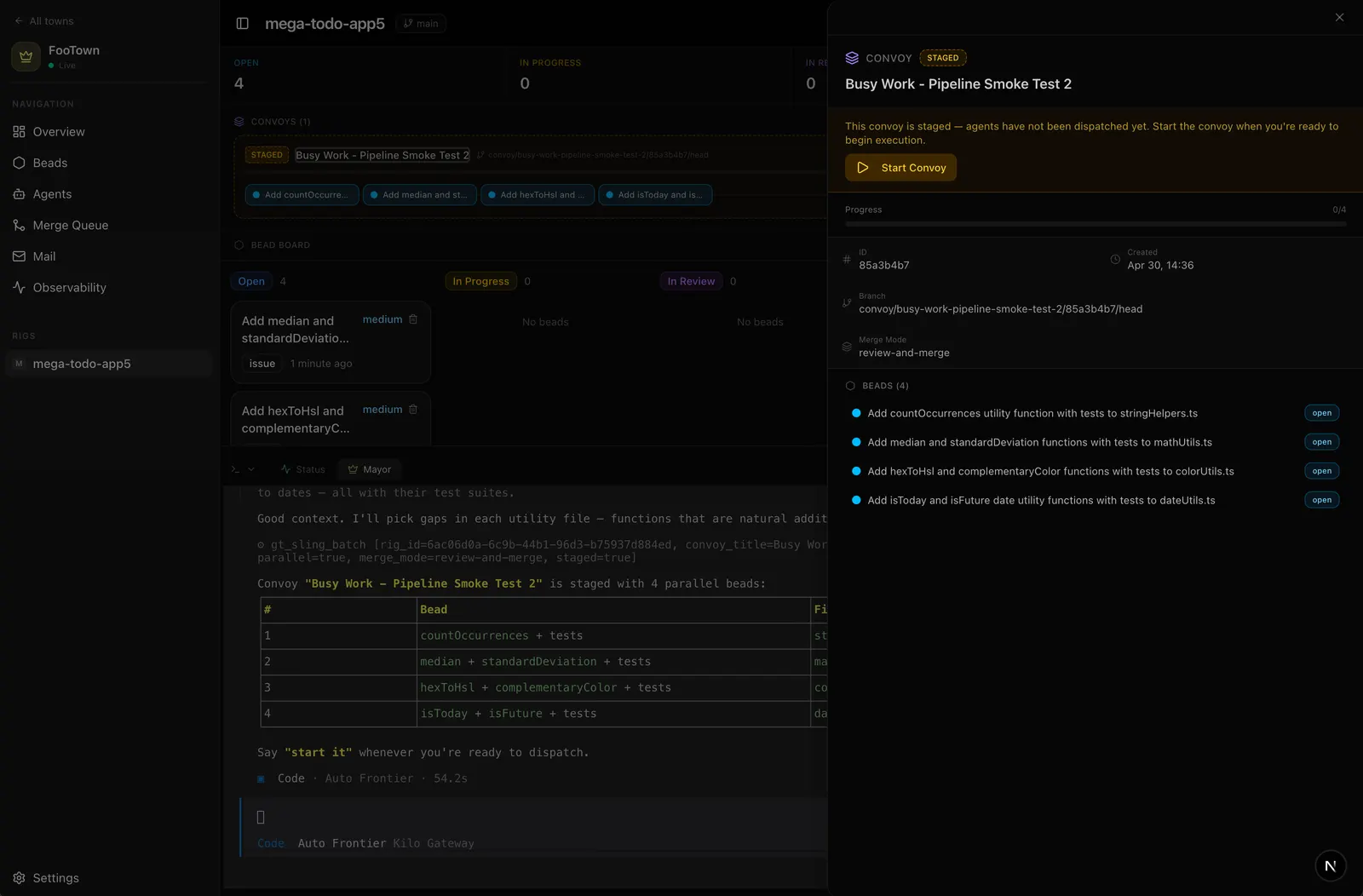Select the Add median and st... chip

pos(419,195)
